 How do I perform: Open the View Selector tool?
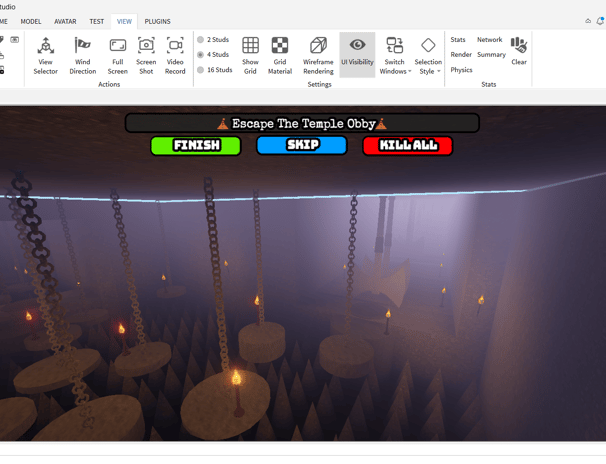pyautogui.click(x=46, y=56)
